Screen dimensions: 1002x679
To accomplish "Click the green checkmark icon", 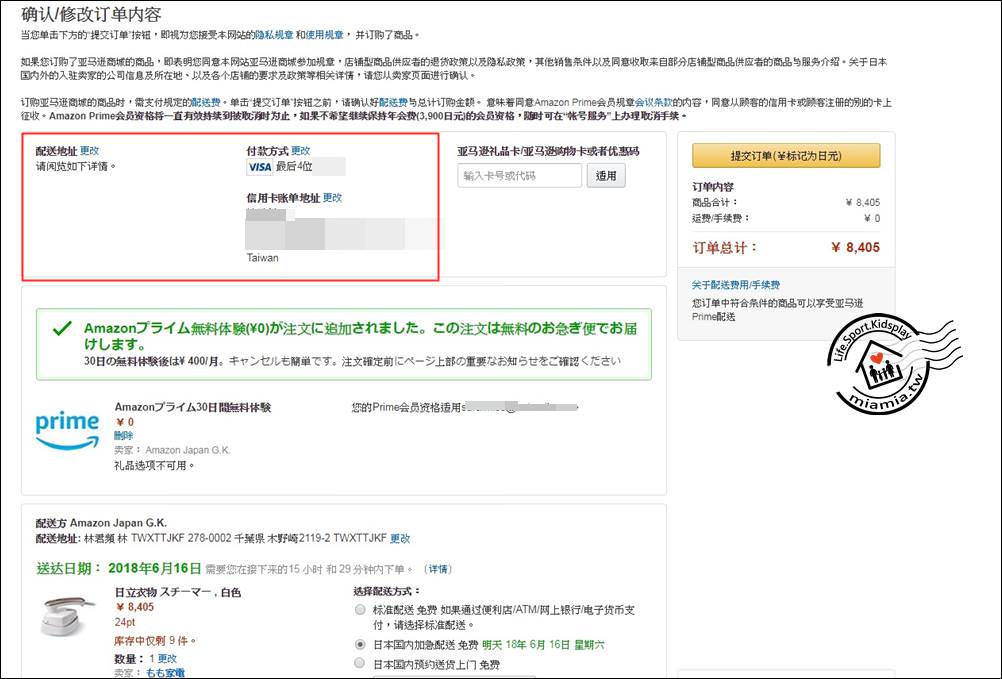I will point(62,328).
